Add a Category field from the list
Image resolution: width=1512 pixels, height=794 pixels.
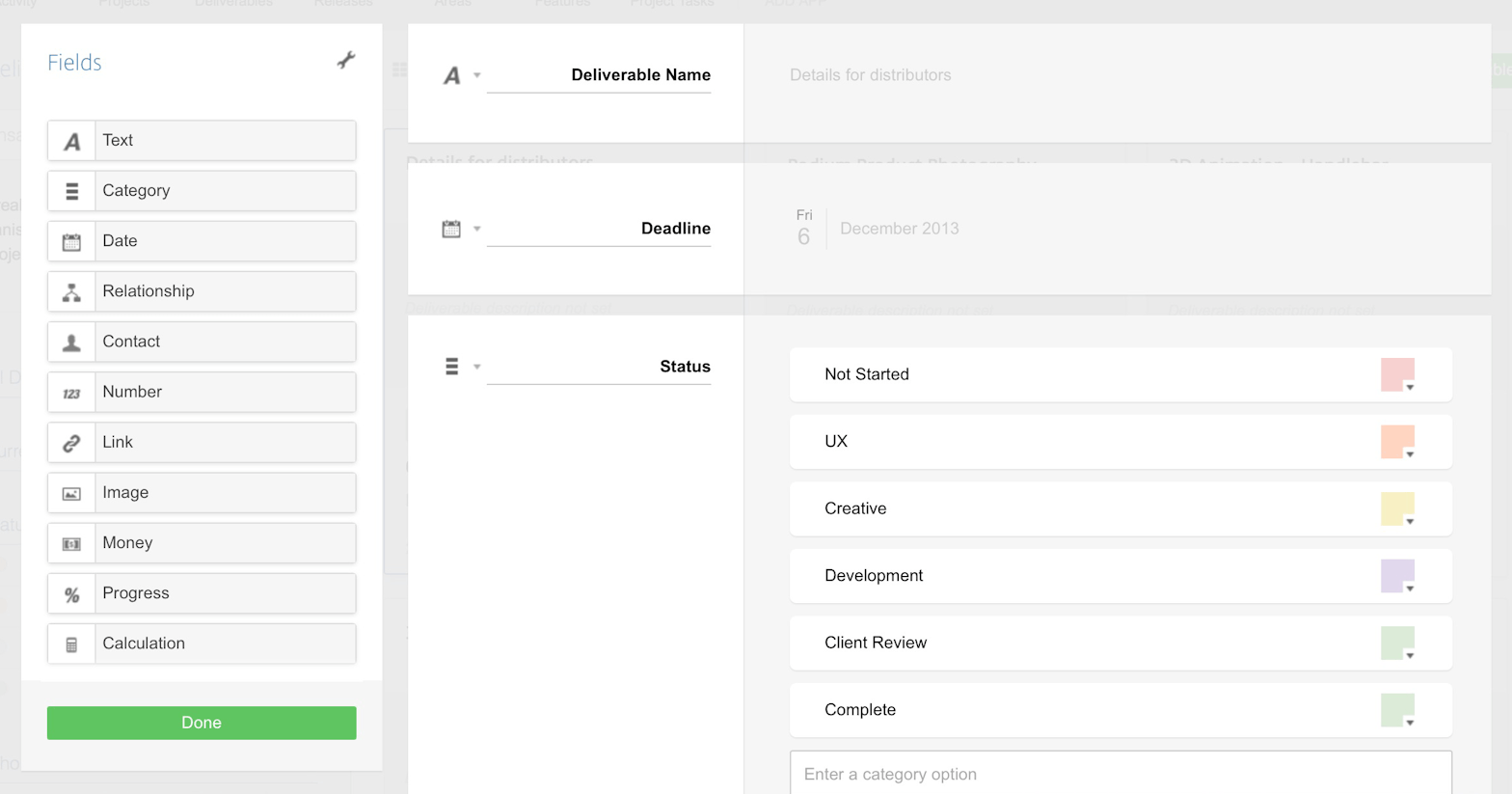click(x=202, y=191)
